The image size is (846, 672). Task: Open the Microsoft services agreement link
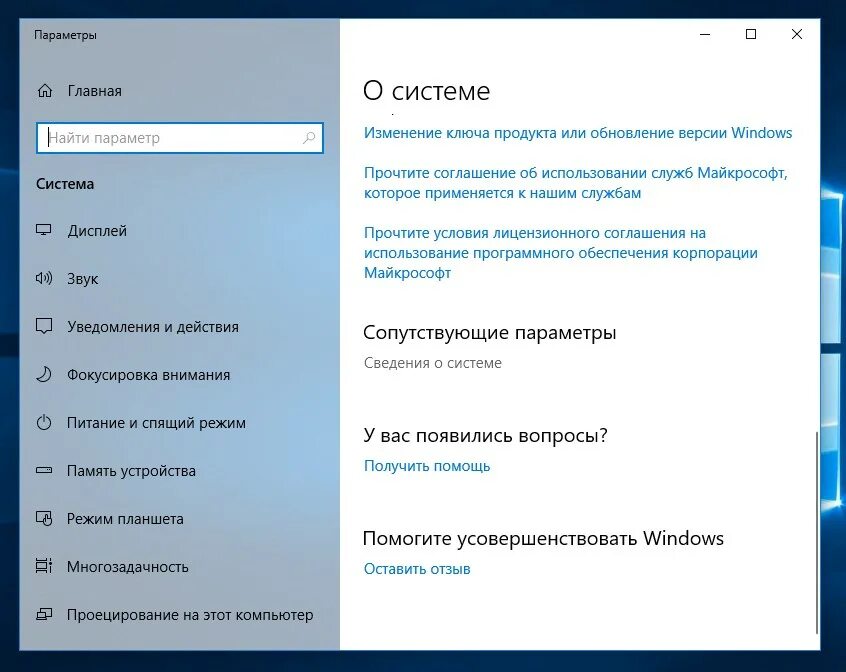576,183
